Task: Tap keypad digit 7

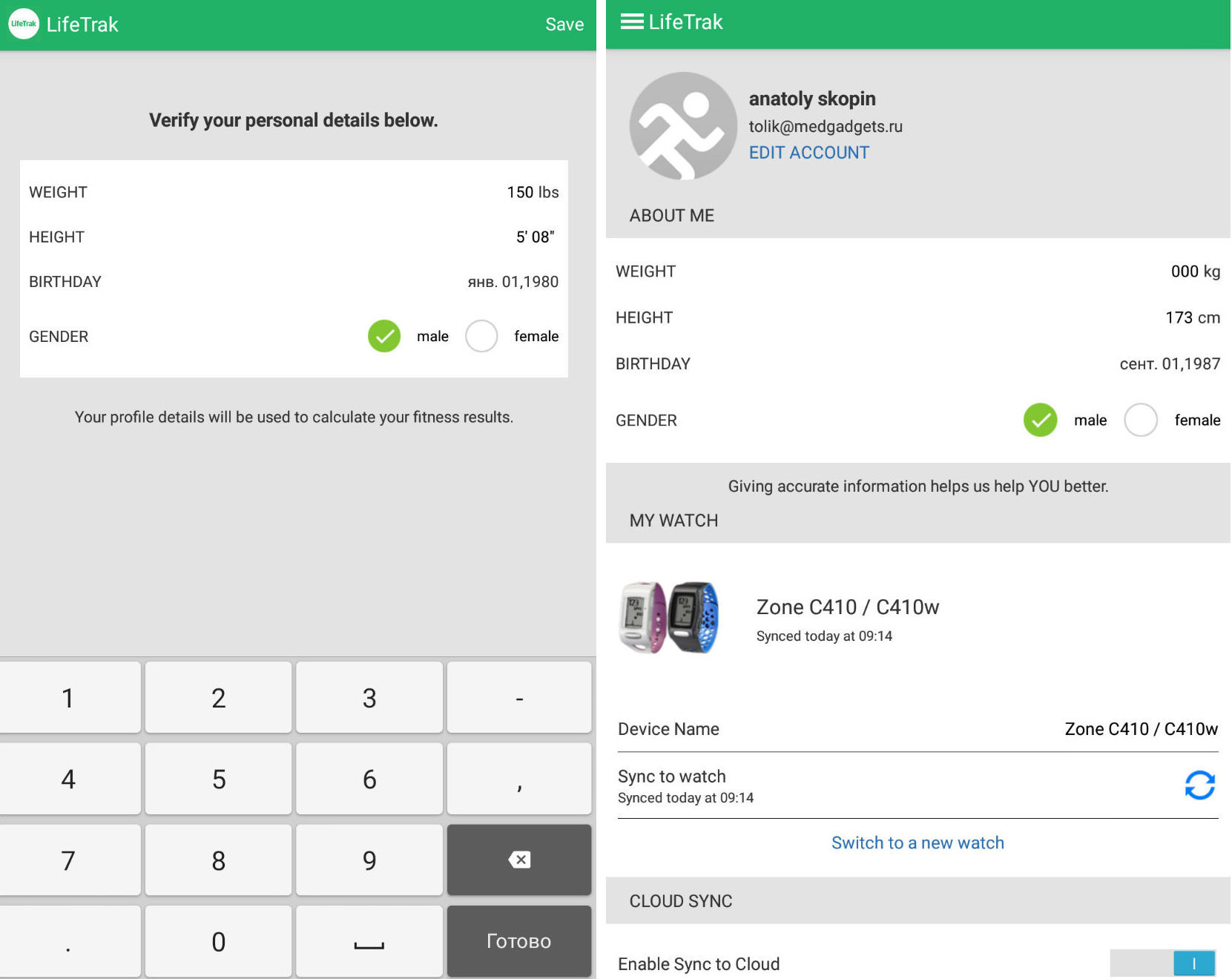Action: (x=68, y=860)
